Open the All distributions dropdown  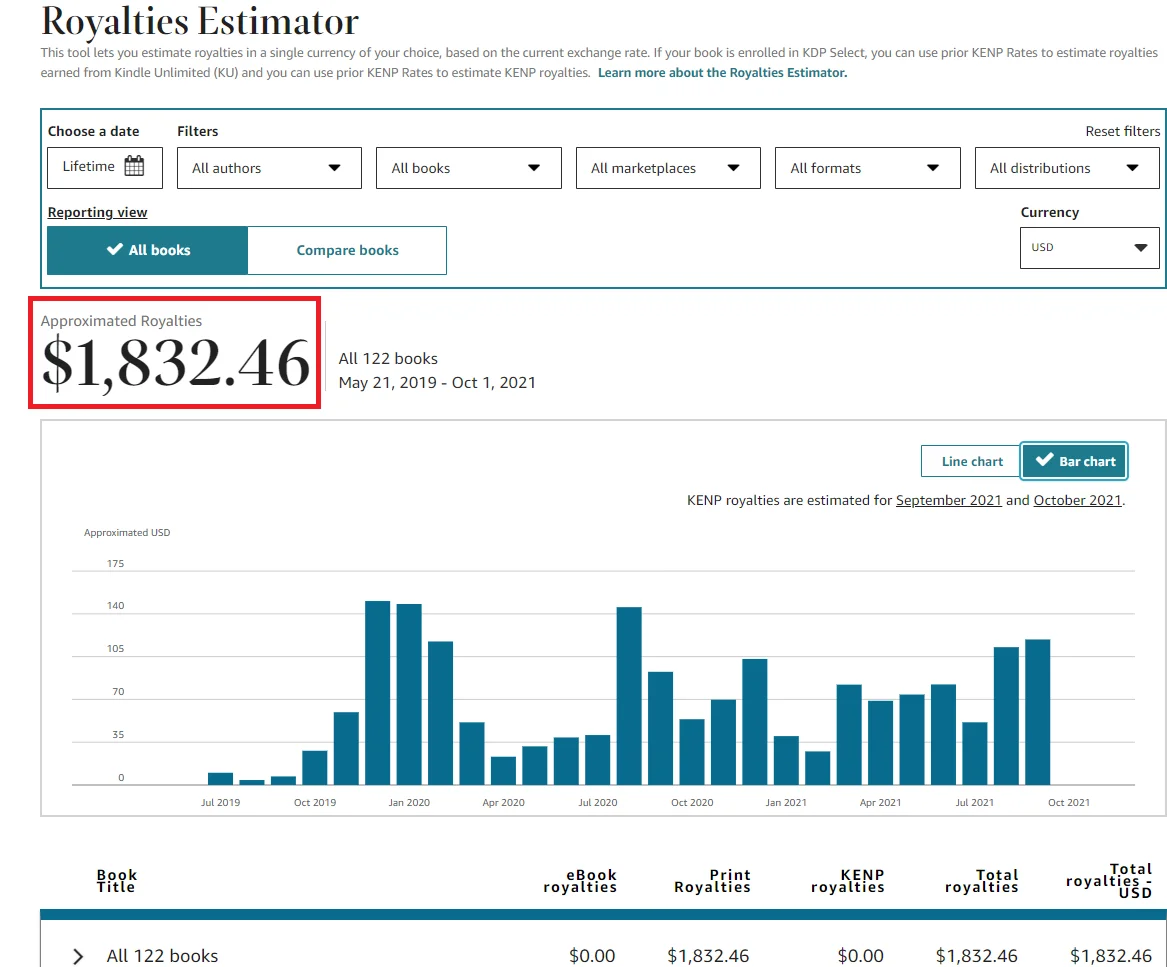coord(1065,167)
